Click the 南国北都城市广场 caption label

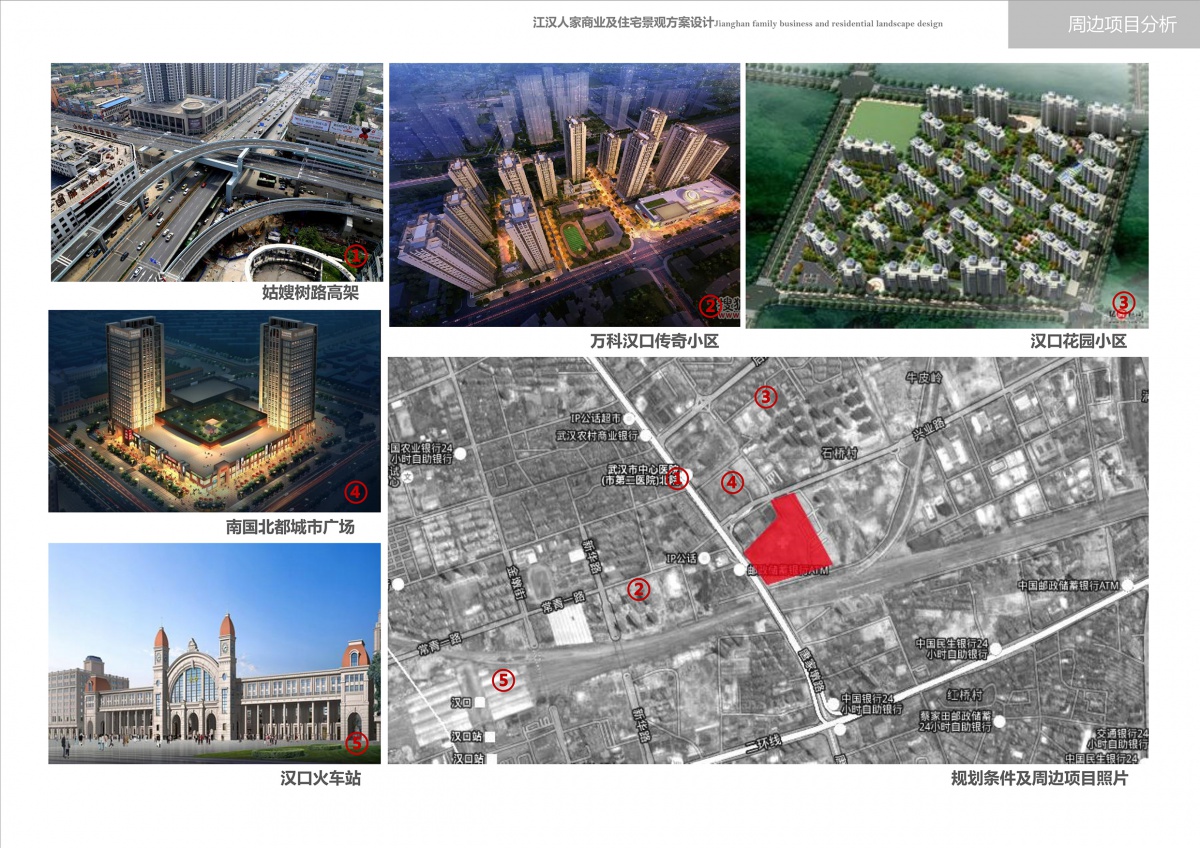click(x=290, y=527)
